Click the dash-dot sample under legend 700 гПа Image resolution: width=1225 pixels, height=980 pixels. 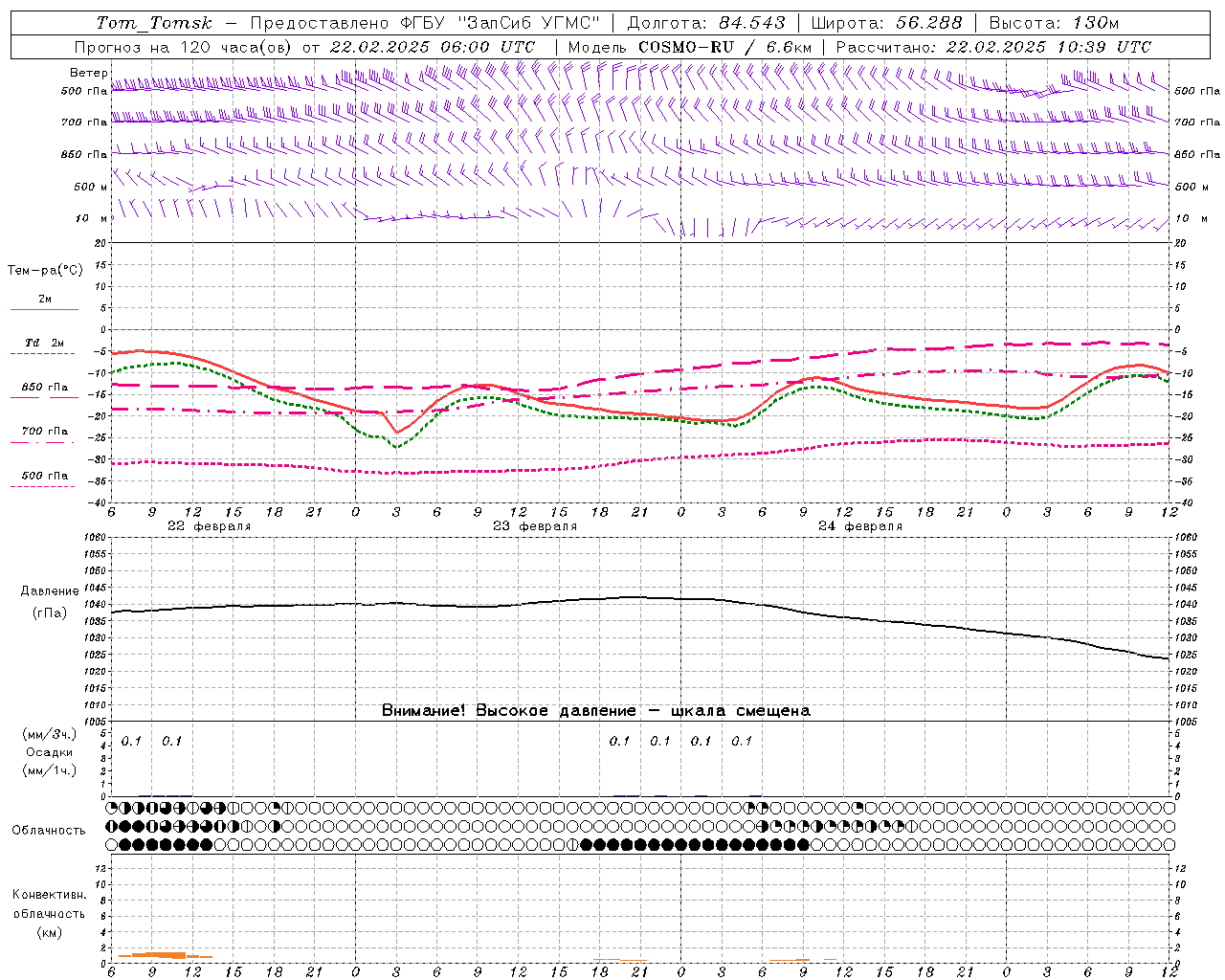[x=44, y=442]
